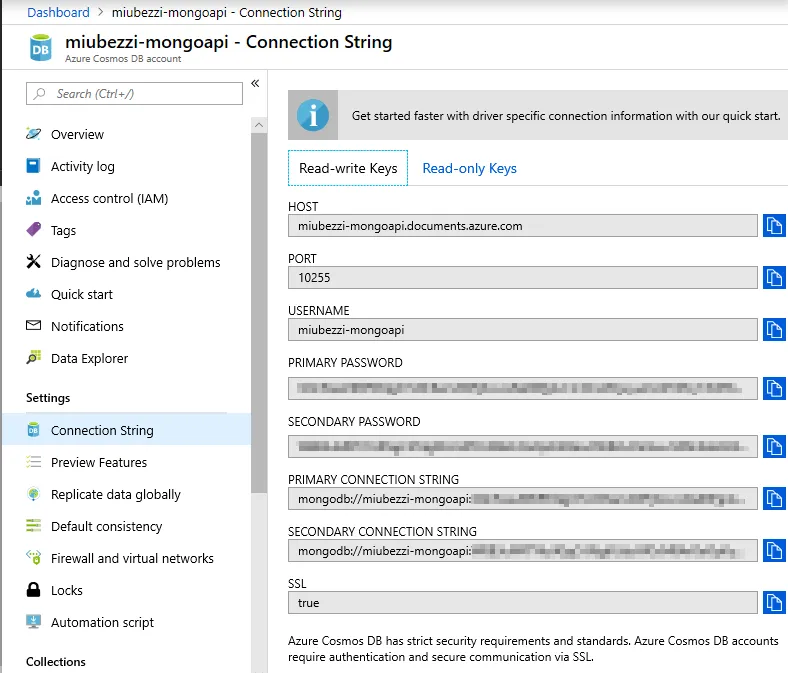The width and height of the screenshot is (788, 673).
Task: Select the HOST text field
Action: [x=522, y=226]
